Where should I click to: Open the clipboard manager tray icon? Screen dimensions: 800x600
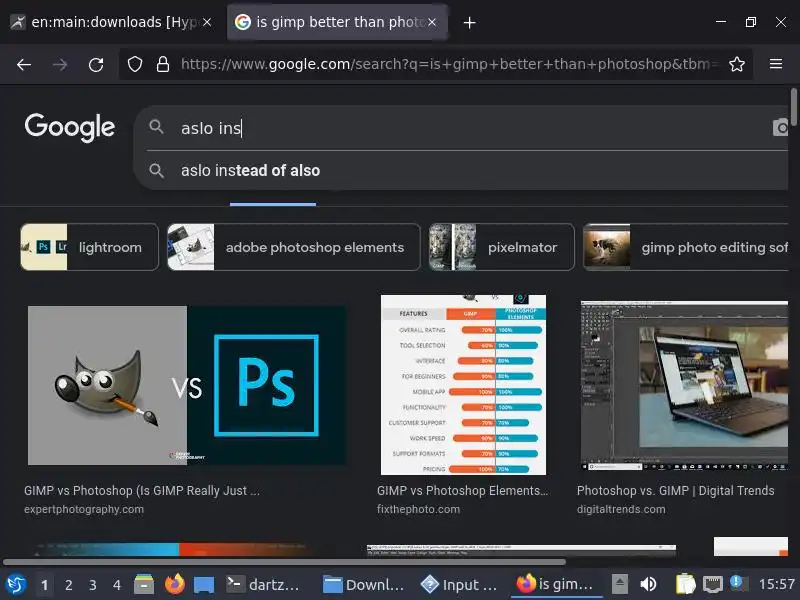pyautogui.click(x=685, y=584)
